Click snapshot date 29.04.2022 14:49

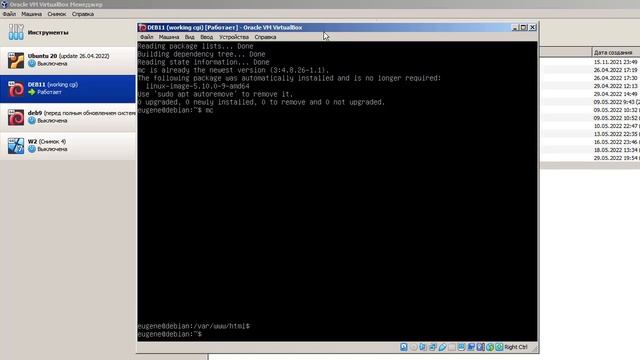click(x=615, y=94)
